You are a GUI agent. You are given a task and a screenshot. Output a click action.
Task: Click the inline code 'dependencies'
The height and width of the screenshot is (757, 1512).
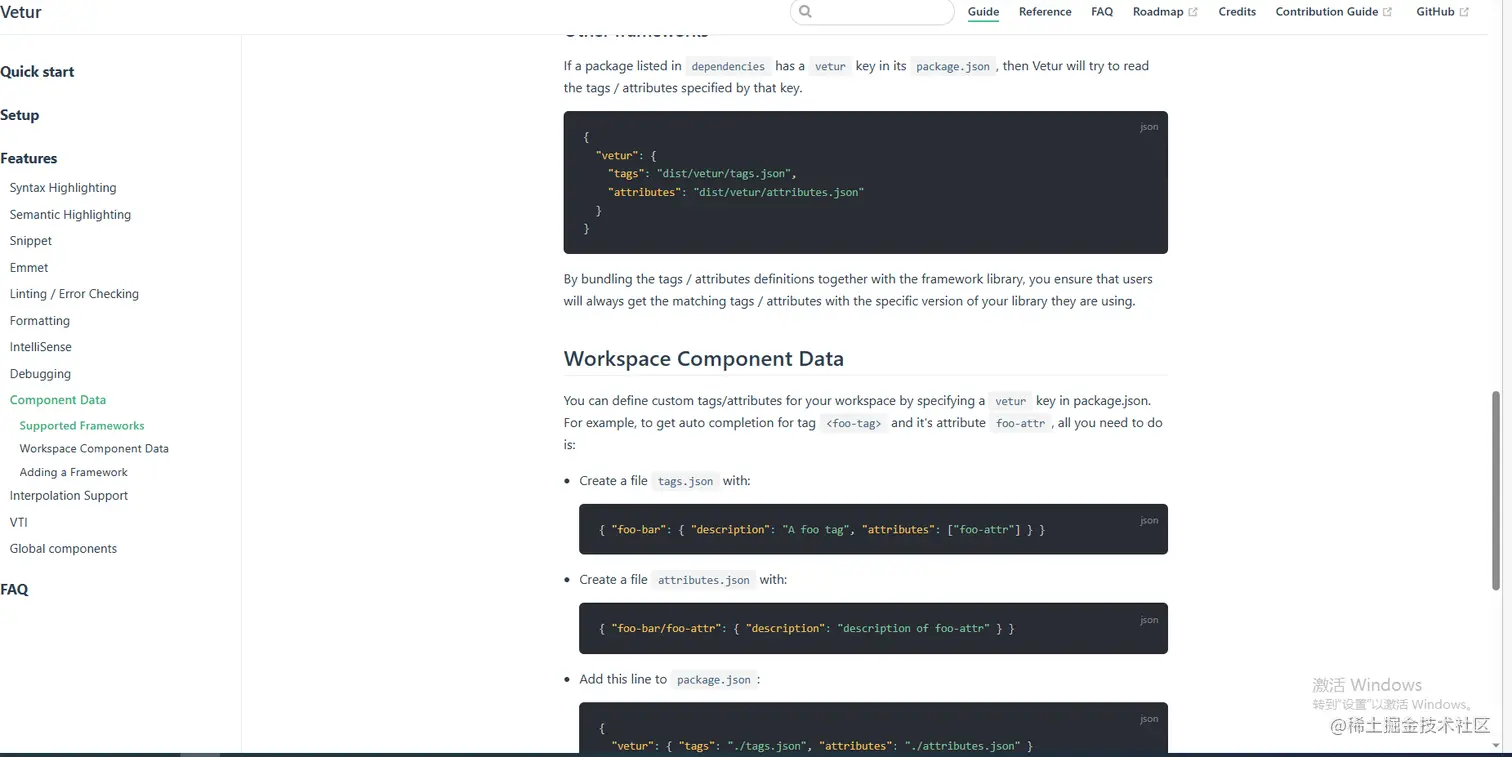[728, 66]
